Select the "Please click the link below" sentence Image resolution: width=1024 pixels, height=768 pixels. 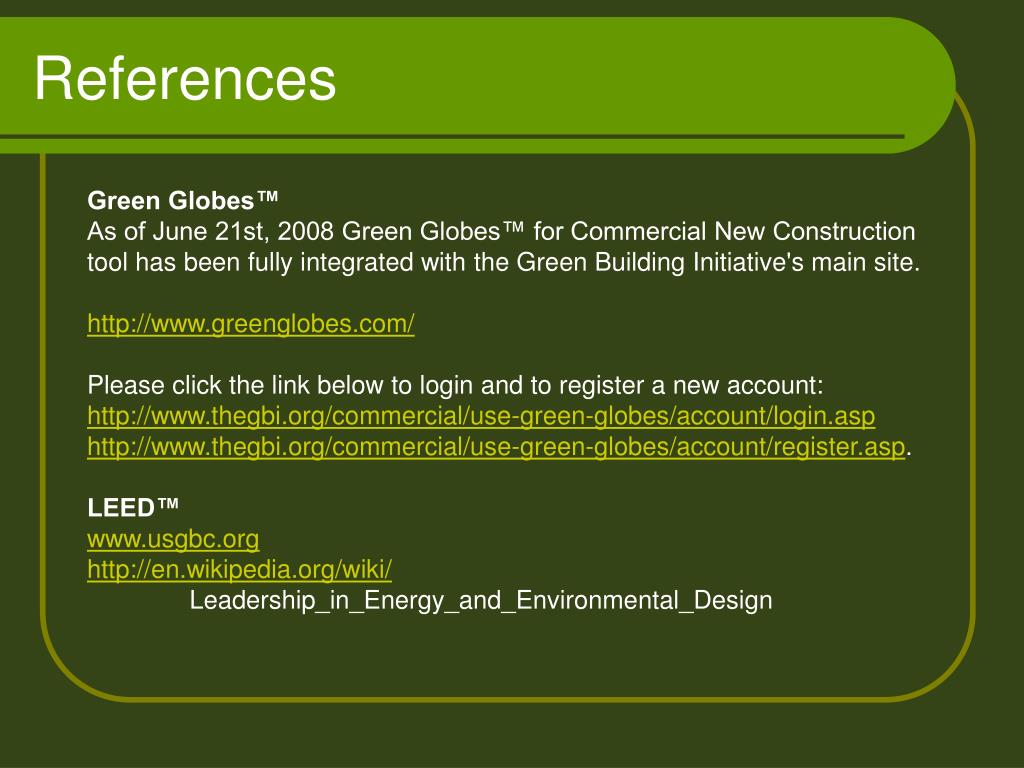455,385
